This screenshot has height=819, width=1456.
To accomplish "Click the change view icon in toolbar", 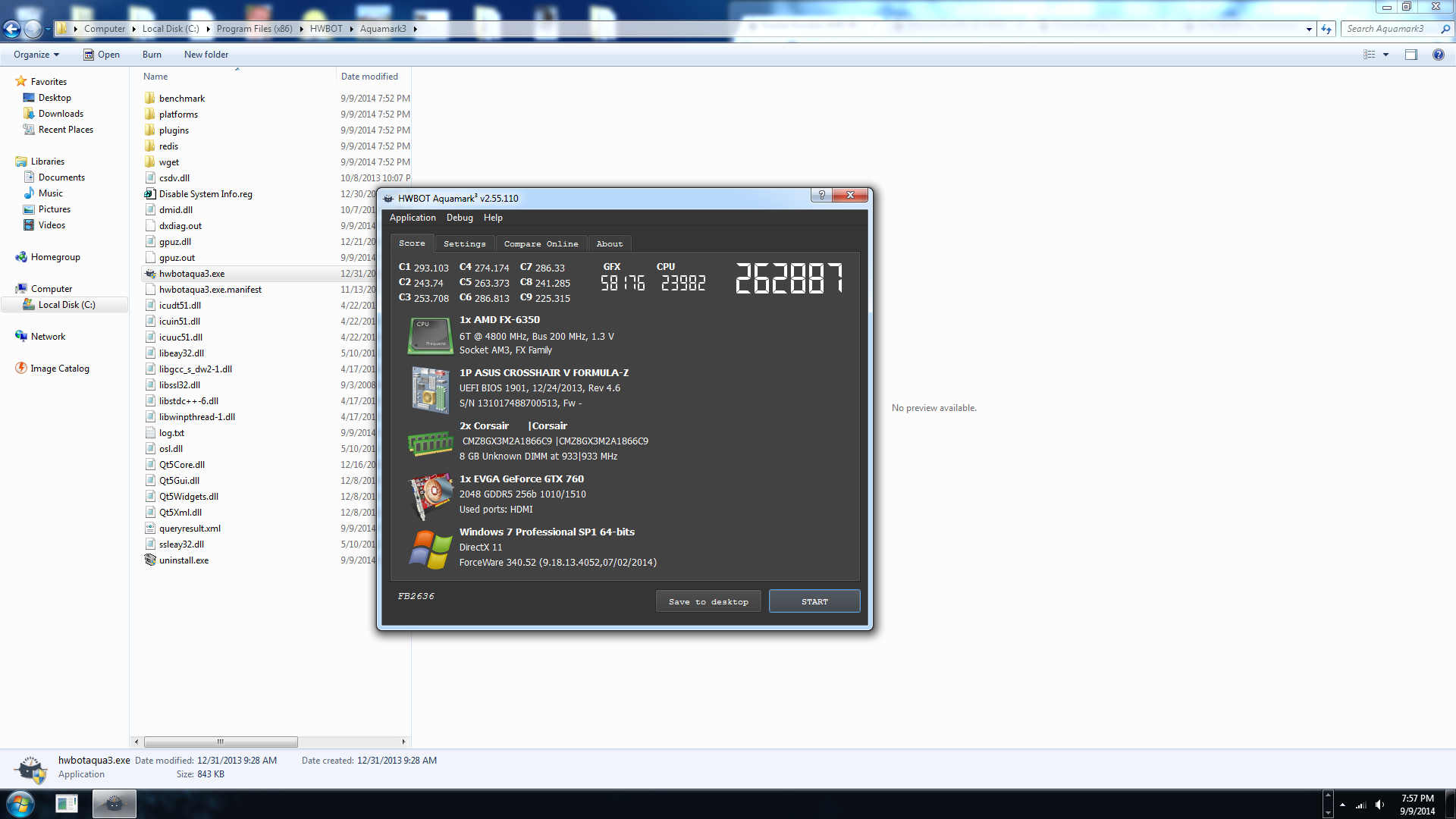I will 1370,55.
